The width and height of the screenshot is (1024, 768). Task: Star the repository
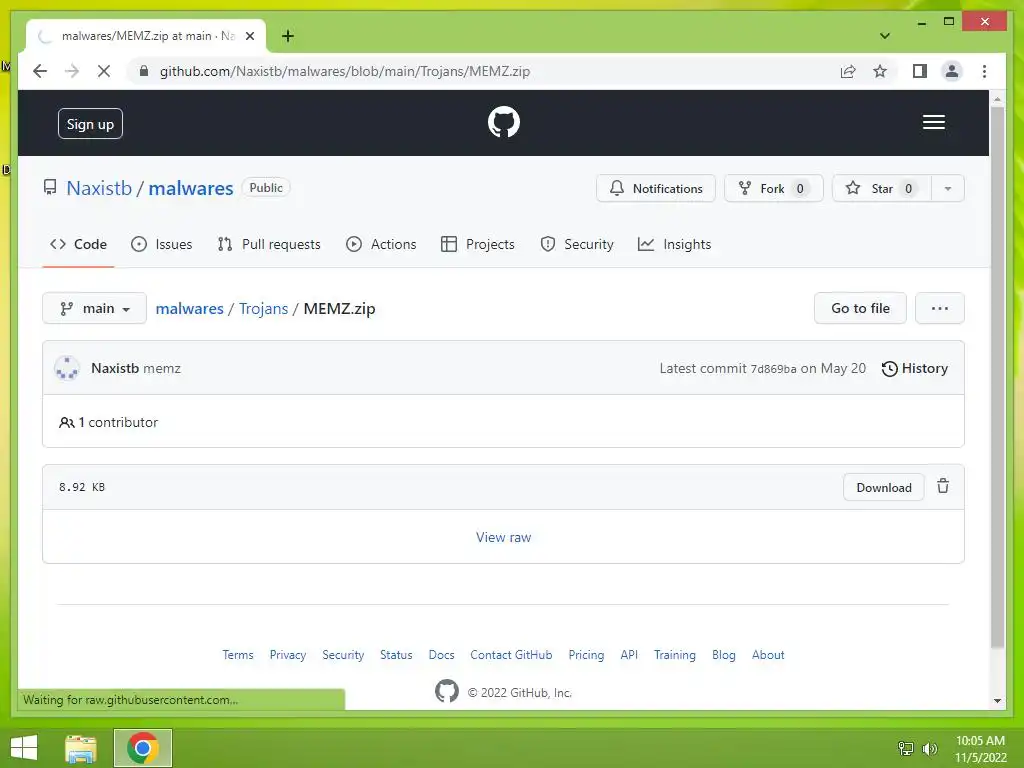(x=881, y=188)
